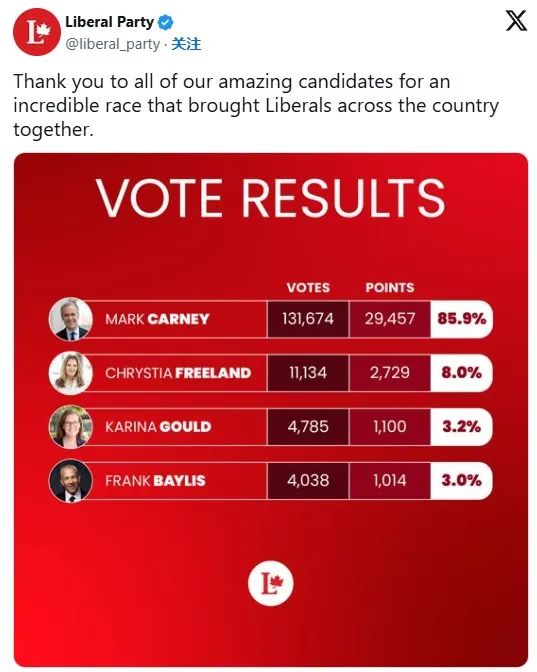Click the 85.9% result badge

click(462, 319)
